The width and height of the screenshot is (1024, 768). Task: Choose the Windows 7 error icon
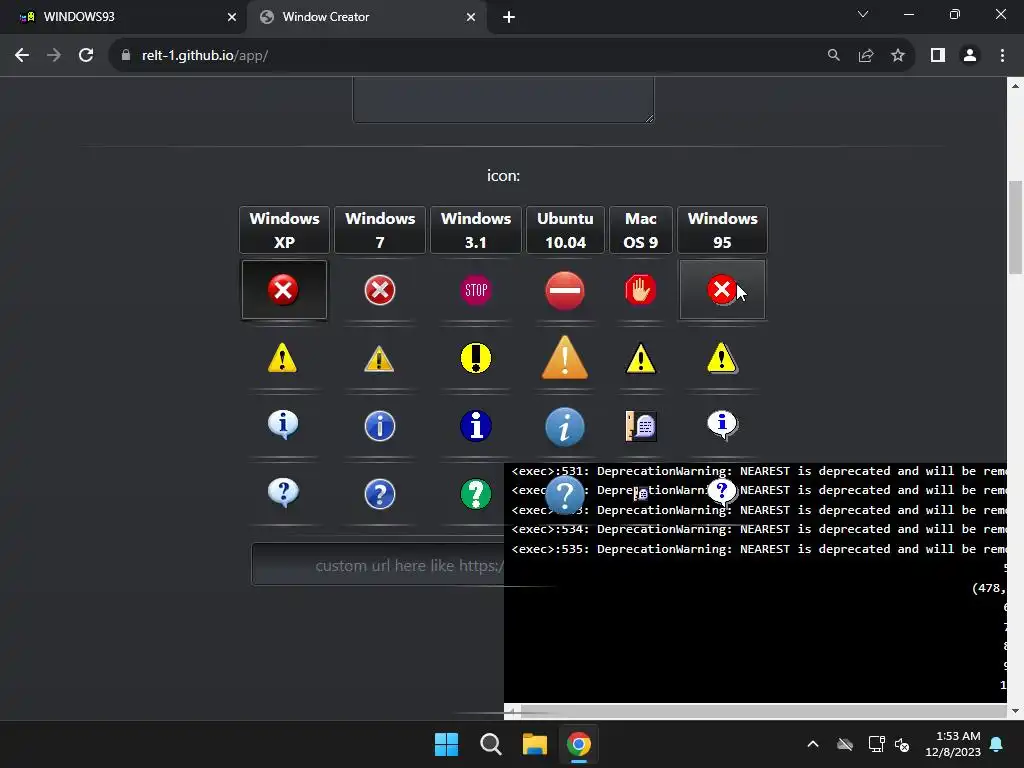(x=379, y=290)
